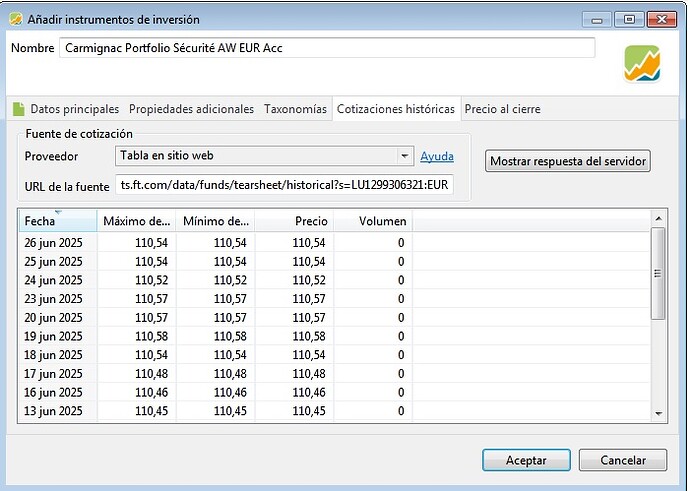Click Máximo 110,57 in 23 jun row
Viewport: 690px width, 491px height.
(151, 299)
